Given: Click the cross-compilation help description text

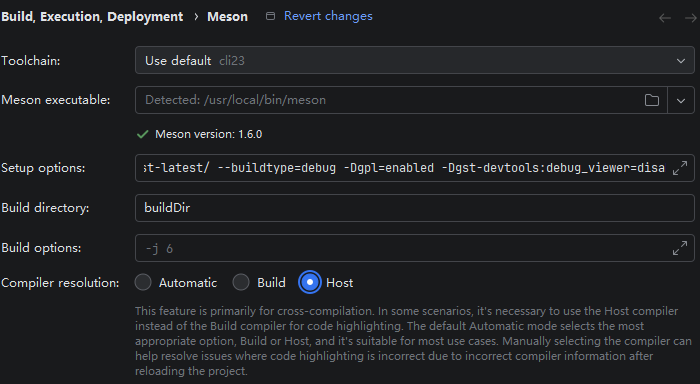Looking at the screenshot, I should [413, 341].
